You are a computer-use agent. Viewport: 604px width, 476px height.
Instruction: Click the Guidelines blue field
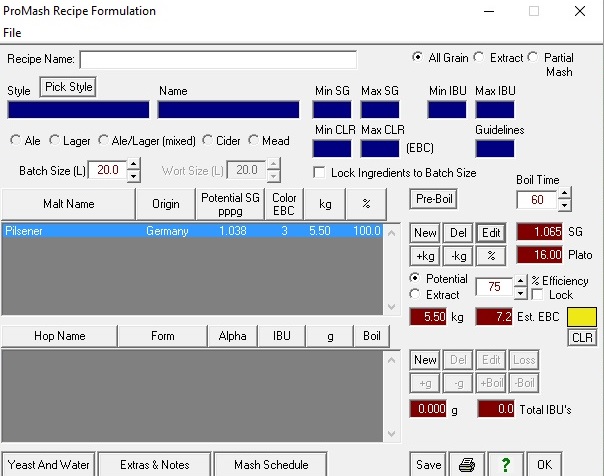tap(495, 149)
